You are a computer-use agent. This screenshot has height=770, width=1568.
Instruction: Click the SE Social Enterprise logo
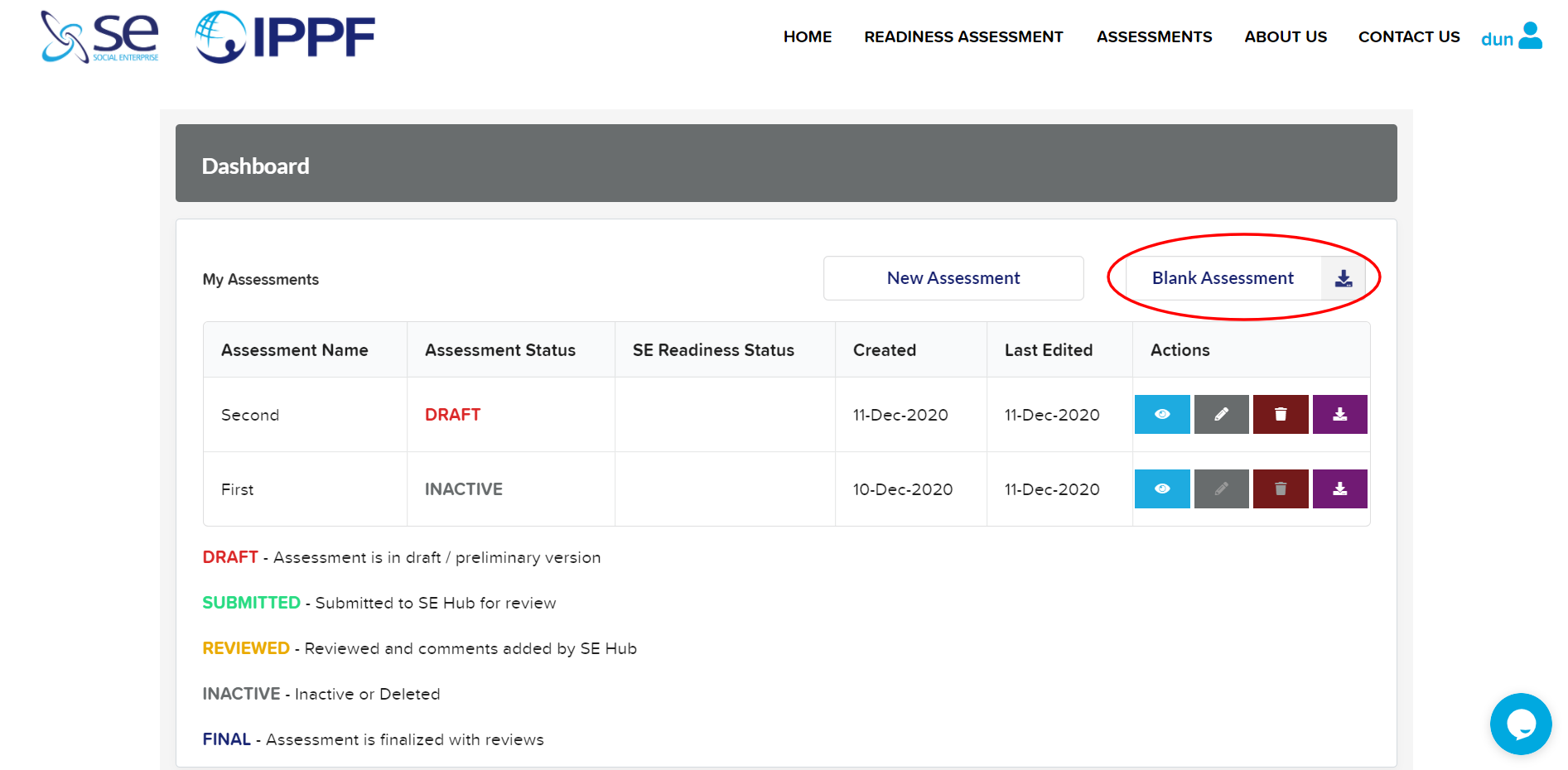(x=99, y=37)
